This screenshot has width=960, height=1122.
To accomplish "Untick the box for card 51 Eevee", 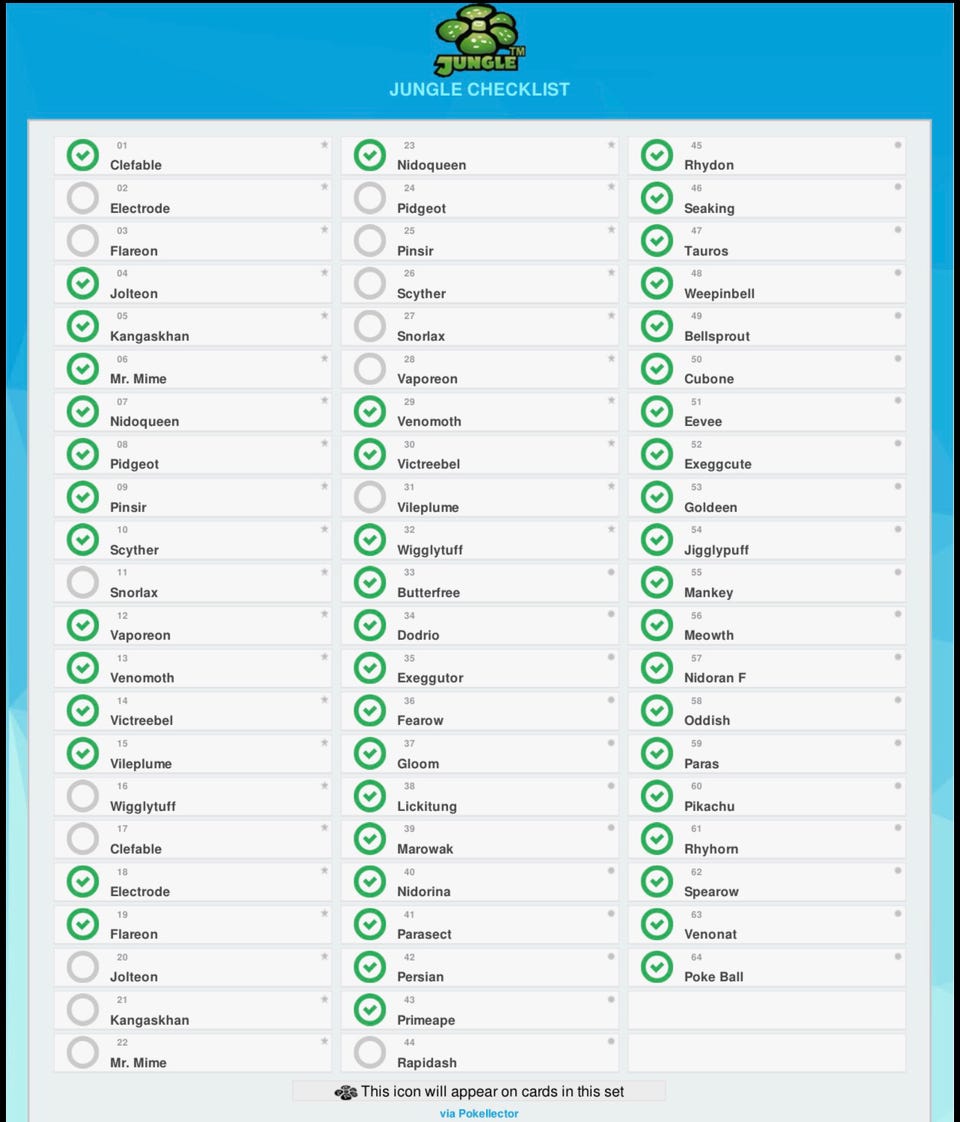I will [x=657, y=411].
